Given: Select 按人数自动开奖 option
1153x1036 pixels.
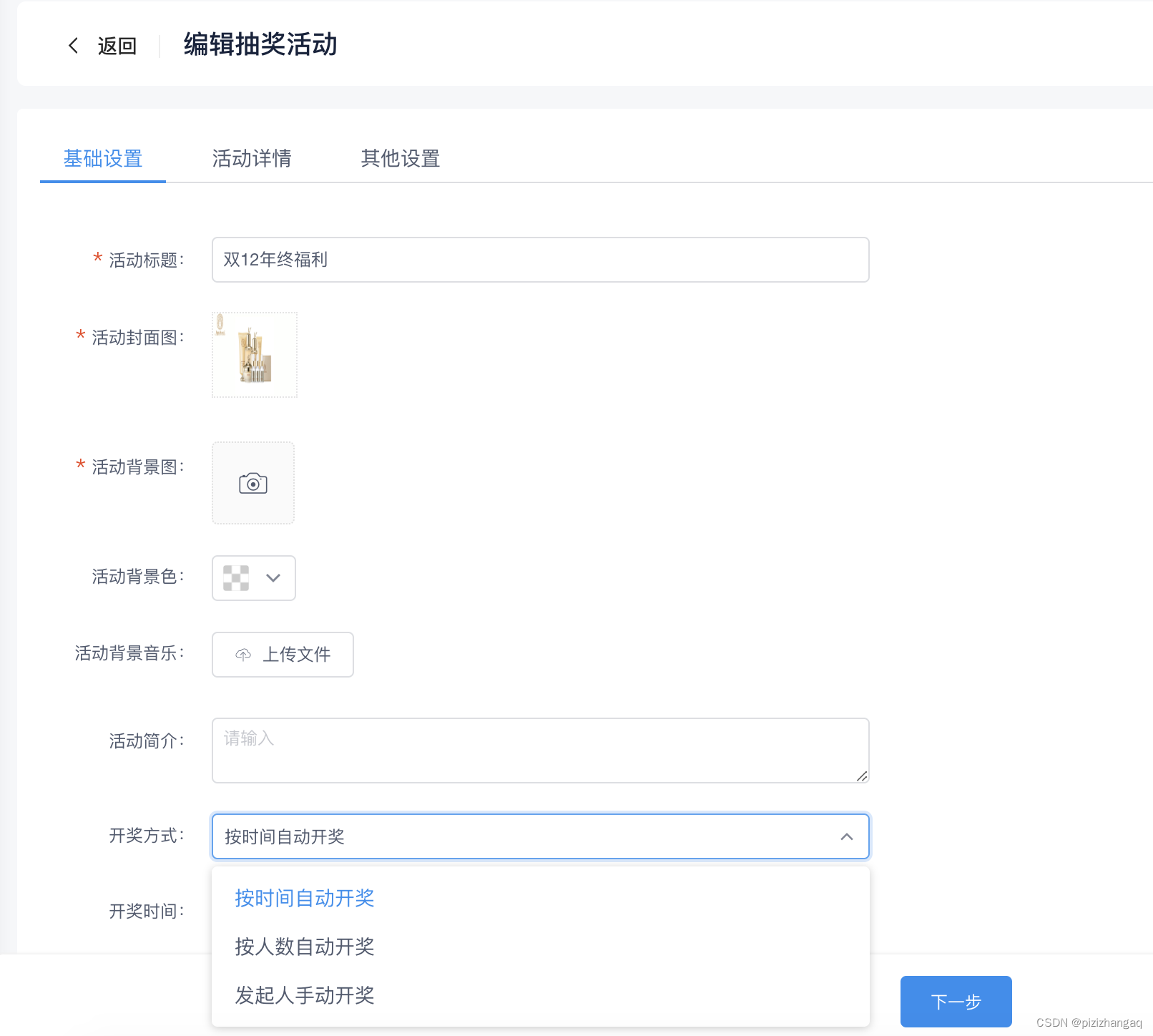Looking at the screenshot, I should pyautogui.click(x=541, y=947).
